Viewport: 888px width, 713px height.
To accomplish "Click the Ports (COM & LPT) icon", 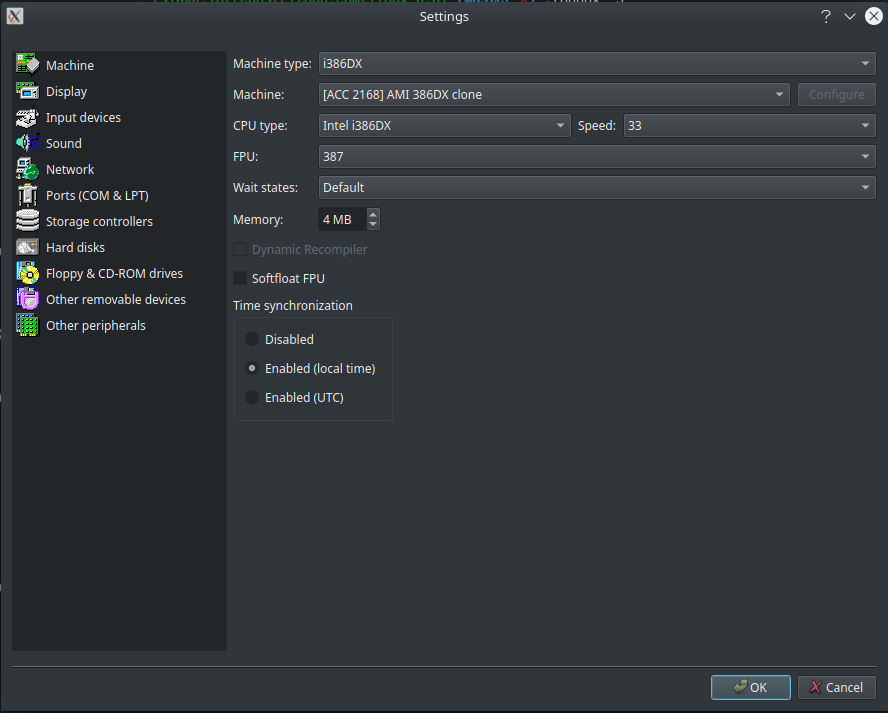I will point(27,195).
